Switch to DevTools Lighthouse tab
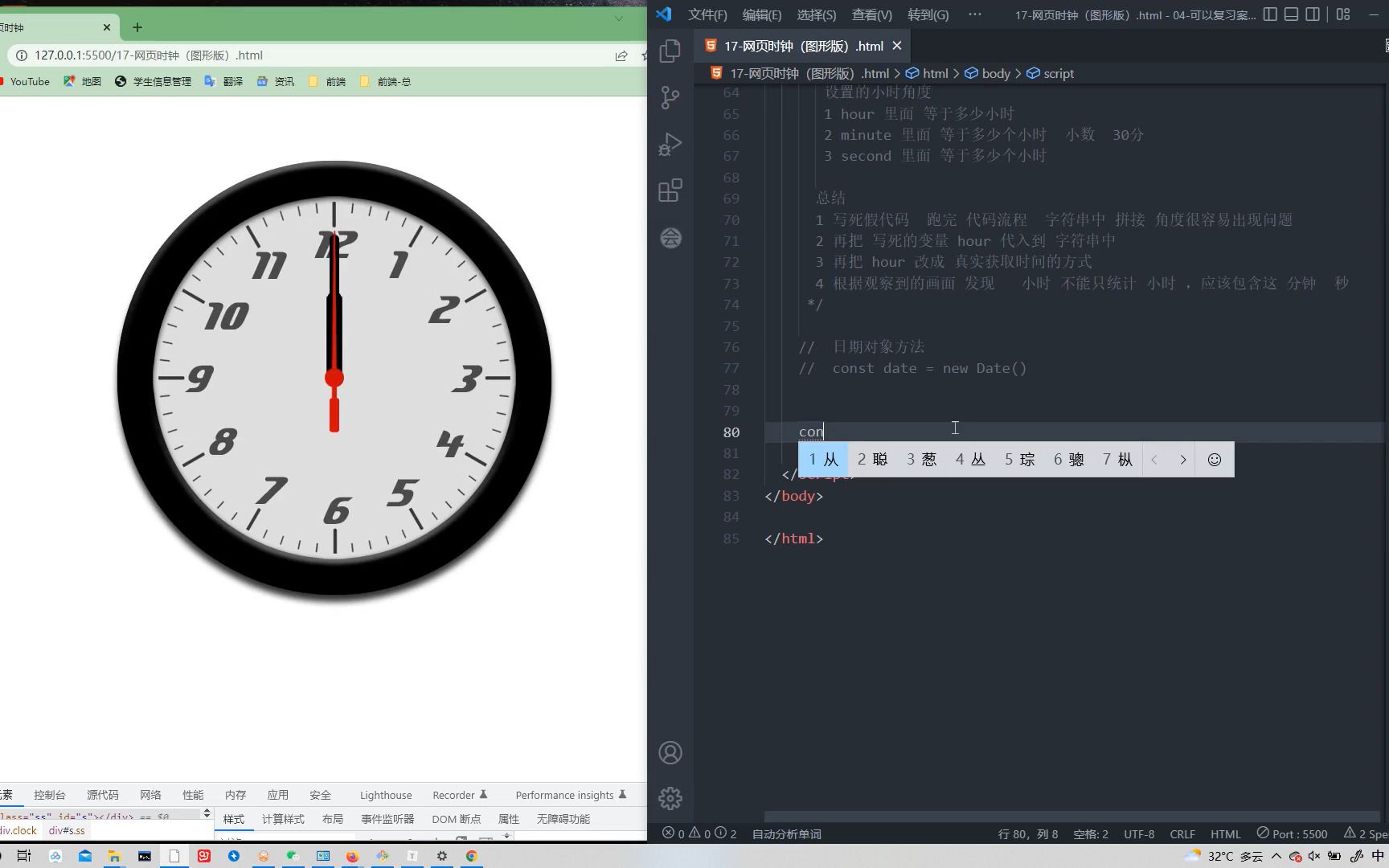1389x868 pixels. [386, 795]
